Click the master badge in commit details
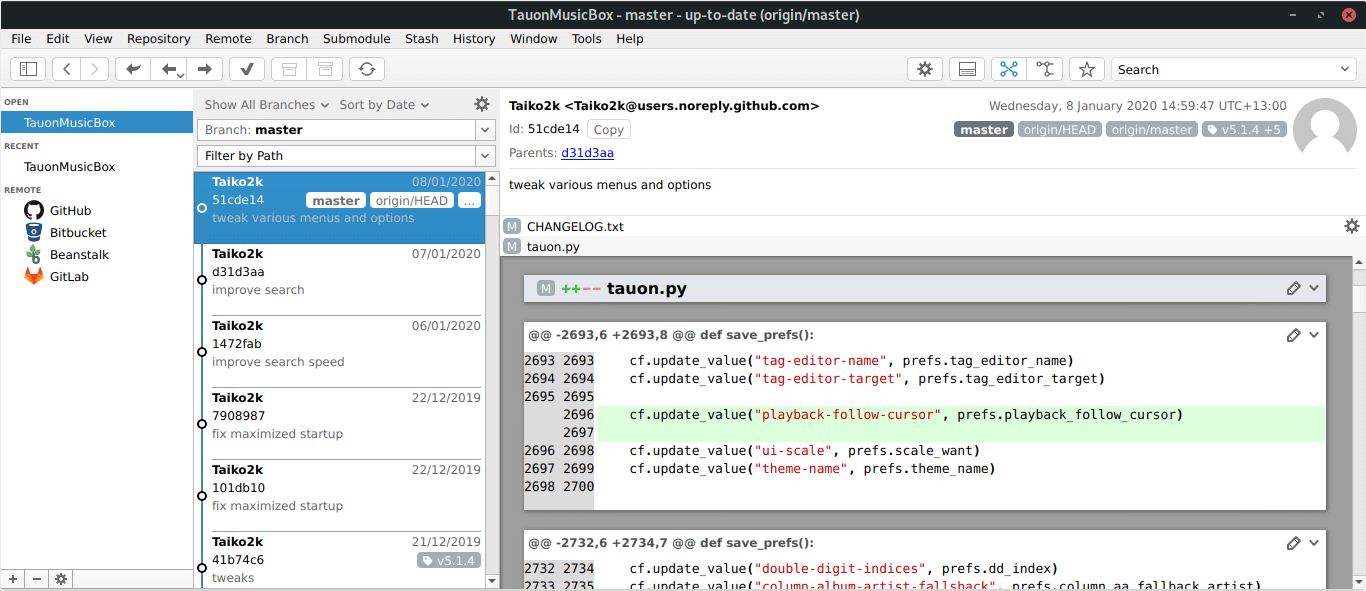 click(984, 129)
